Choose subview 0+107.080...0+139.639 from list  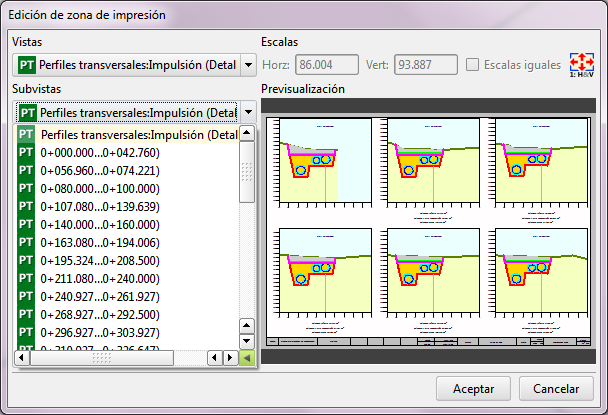tap(99, 206)
